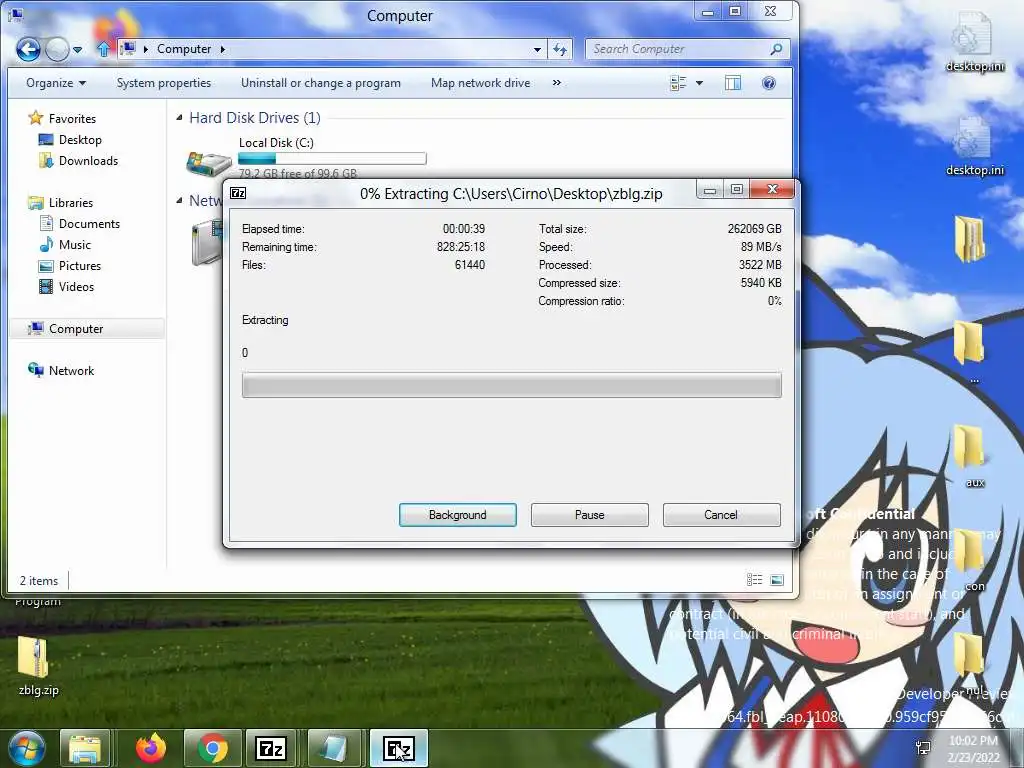Open the Videos library
The width and height of the screenshot is (1024, 768).
(x=76, y=287)
